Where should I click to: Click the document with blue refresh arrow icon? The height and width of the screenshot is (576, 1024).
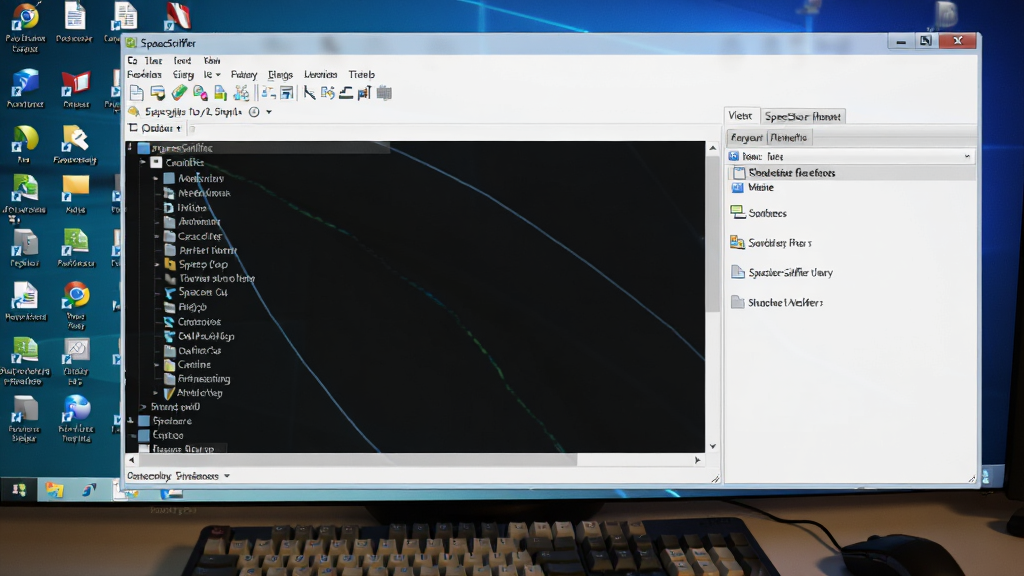click(328, 93)
